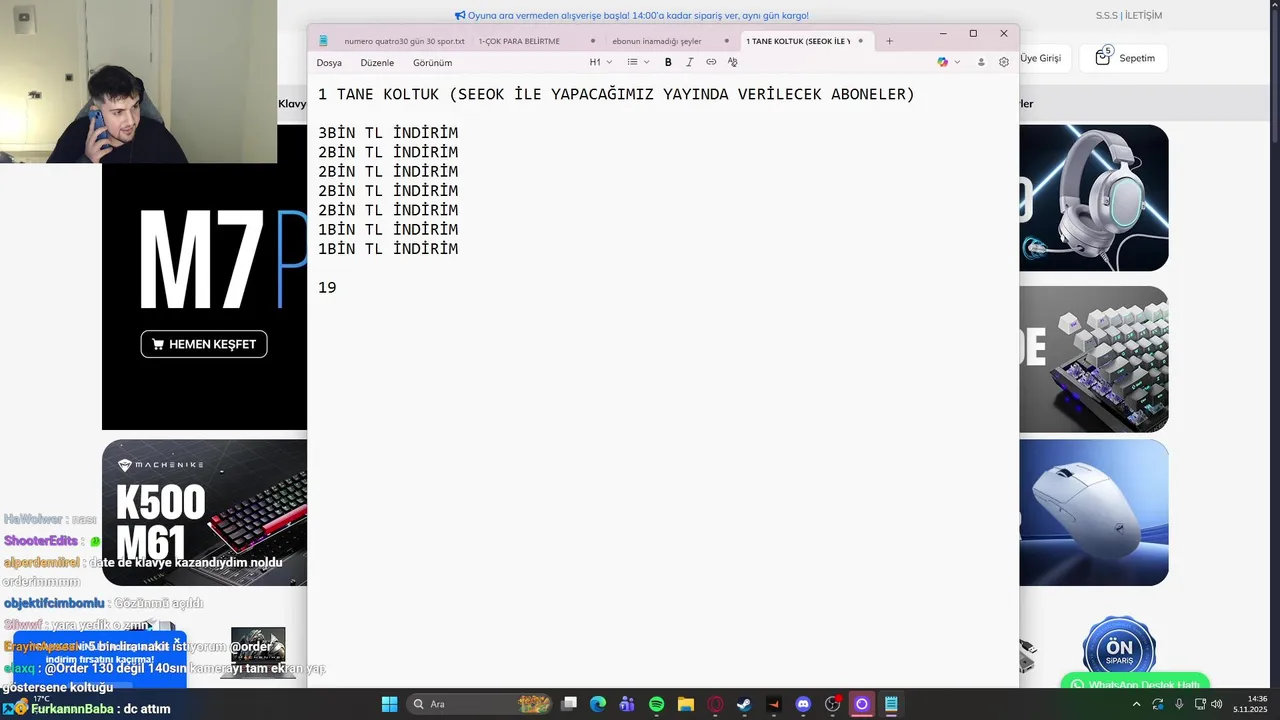The width and height of the screenshot is (1280, 720).
Task: Open Notepad icon in taskbar
Action: (x=890, y=704)
